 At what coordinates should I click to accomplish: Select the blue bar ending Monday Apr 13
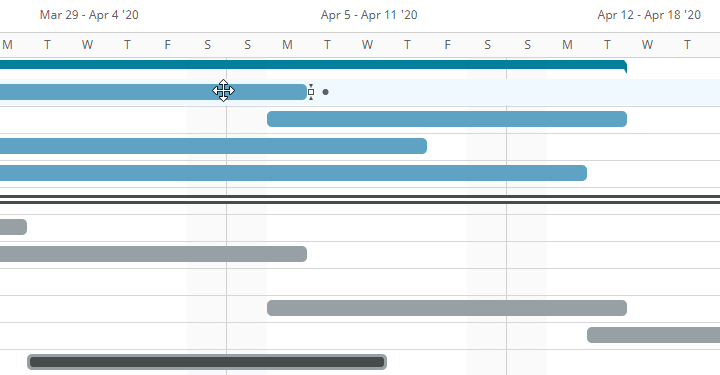click(x=293, y=173)
